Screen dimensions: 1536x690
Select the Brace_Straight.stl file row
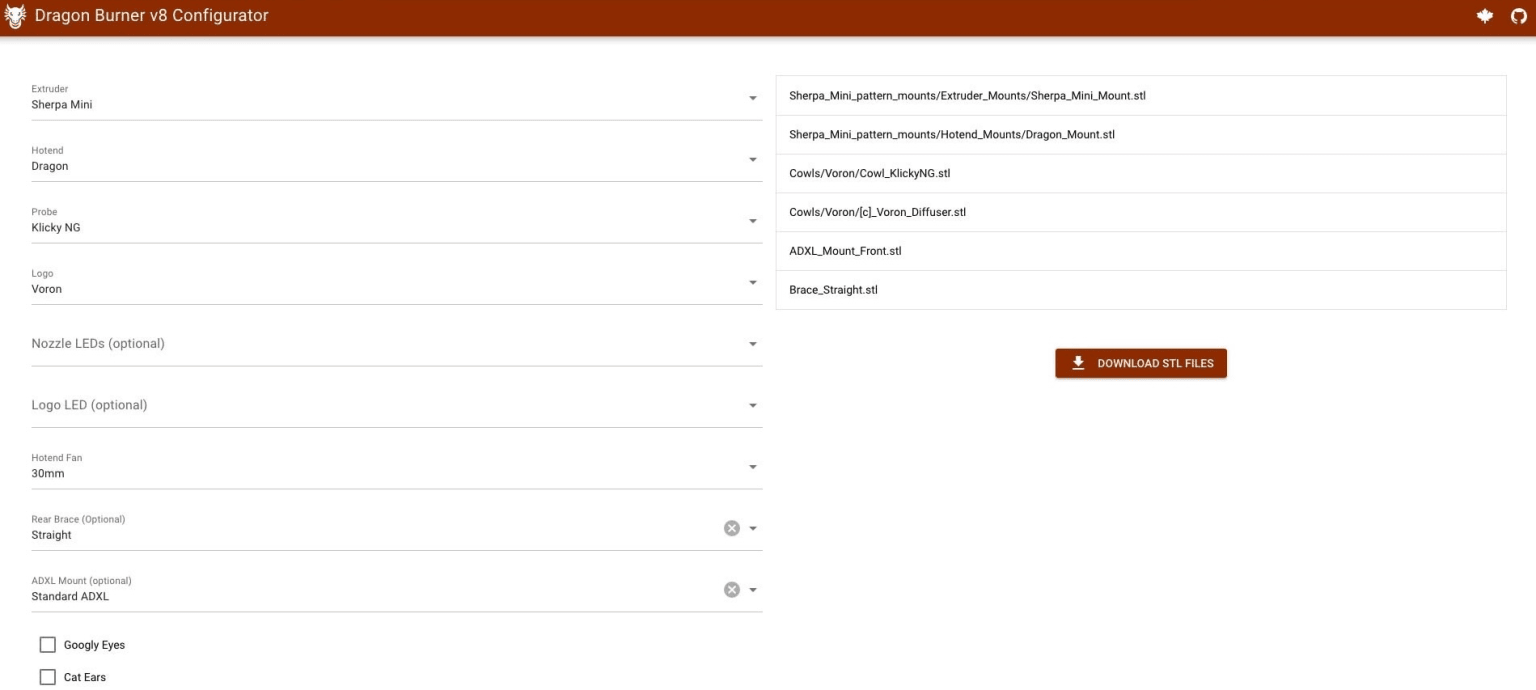(1141, 290)
